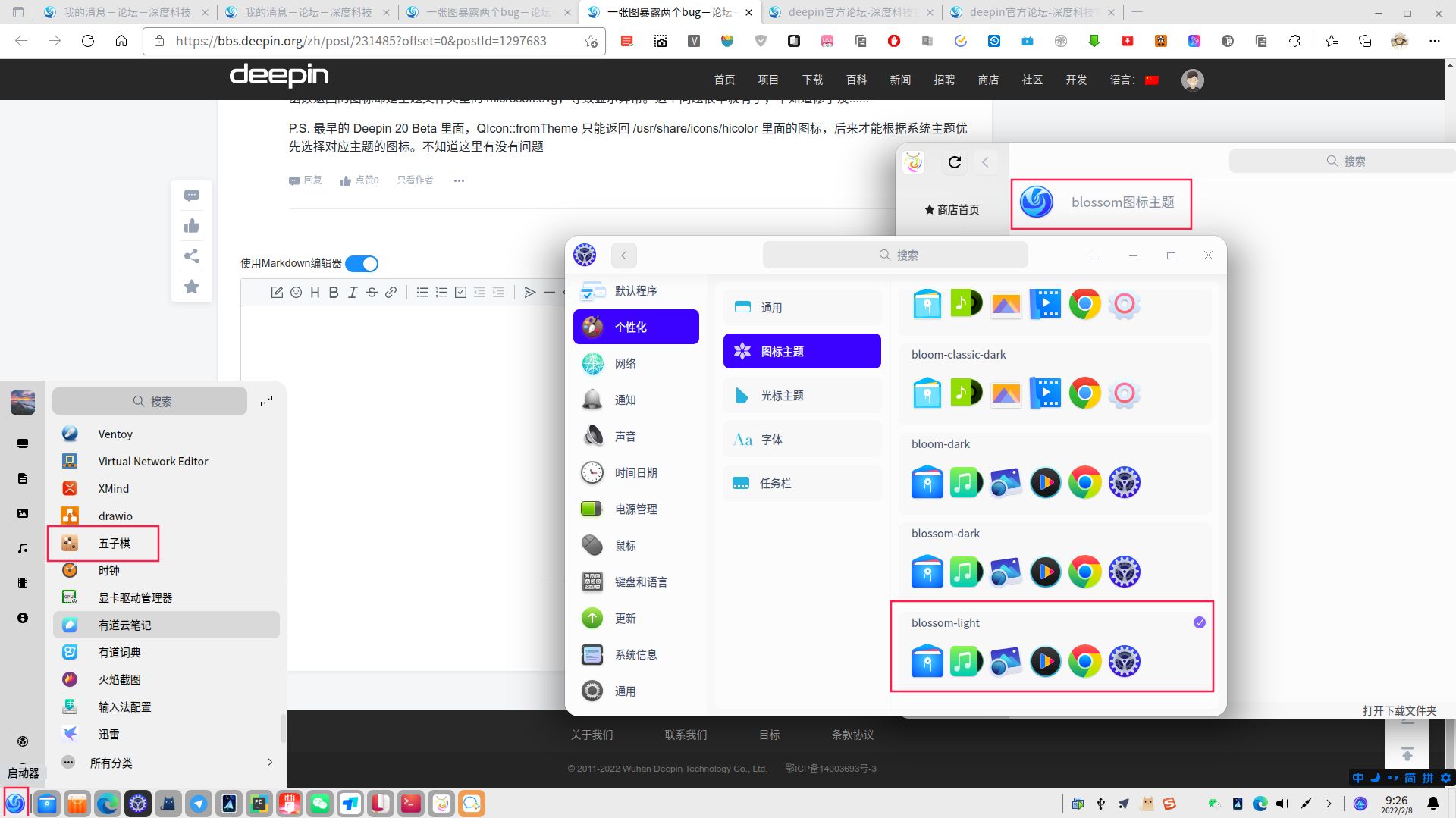Launch 五子棋 from the launcher list

tap(166, 544)
